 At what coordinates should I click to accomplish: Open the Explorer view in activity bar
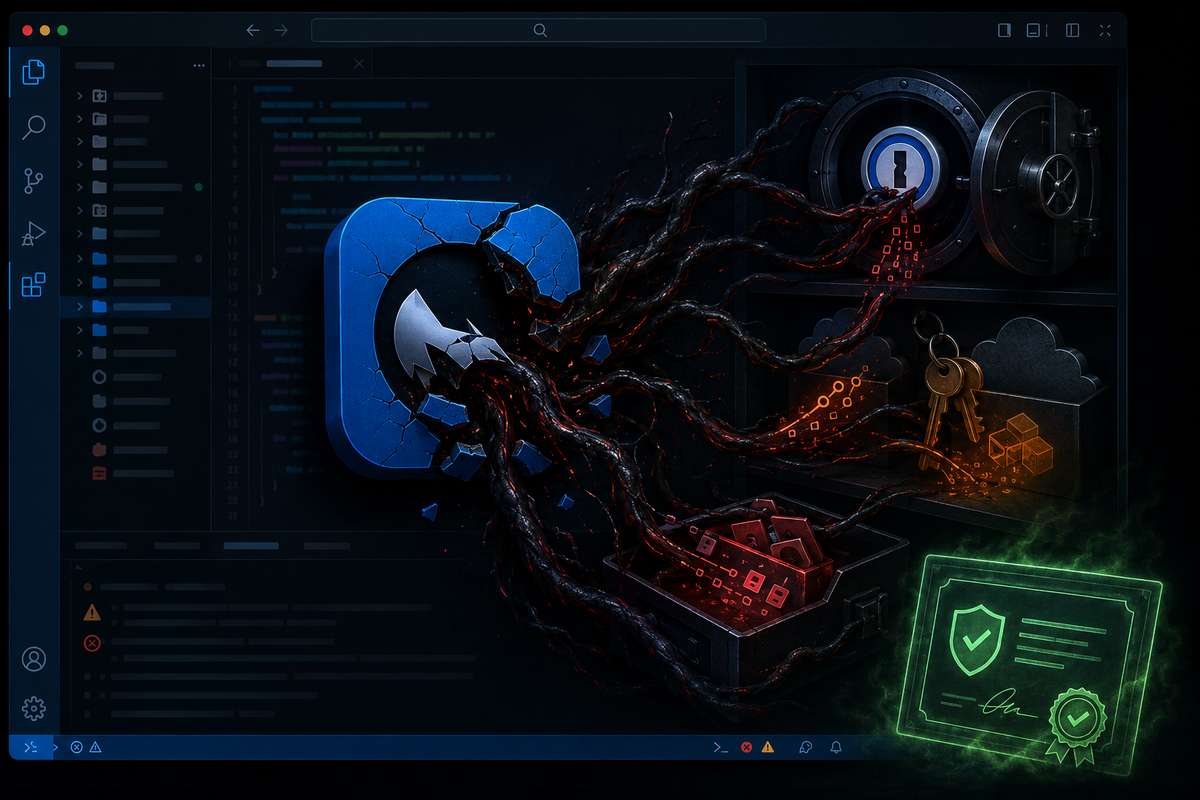tap(34, 72)
